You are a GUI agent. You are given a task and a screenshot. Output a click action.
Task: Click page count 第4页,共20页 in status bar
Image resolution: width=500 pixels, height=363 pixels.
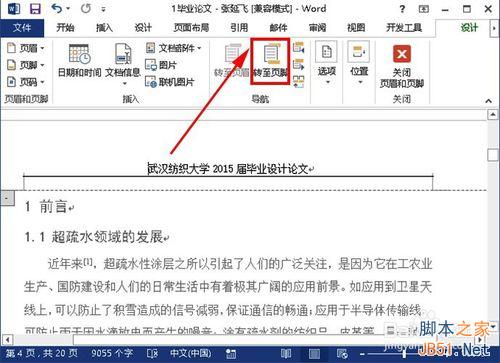pos(41,354)
